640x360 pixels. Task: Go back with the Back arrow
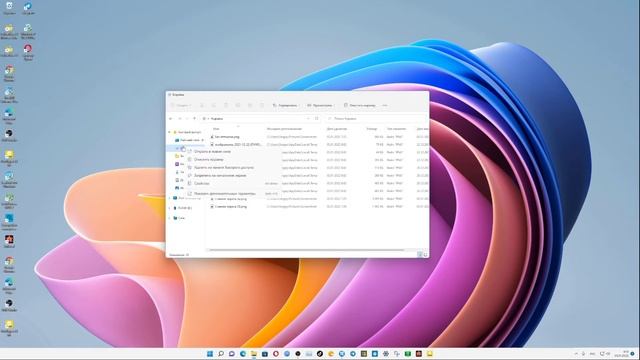pyautogui.click(x=171, y=118)
